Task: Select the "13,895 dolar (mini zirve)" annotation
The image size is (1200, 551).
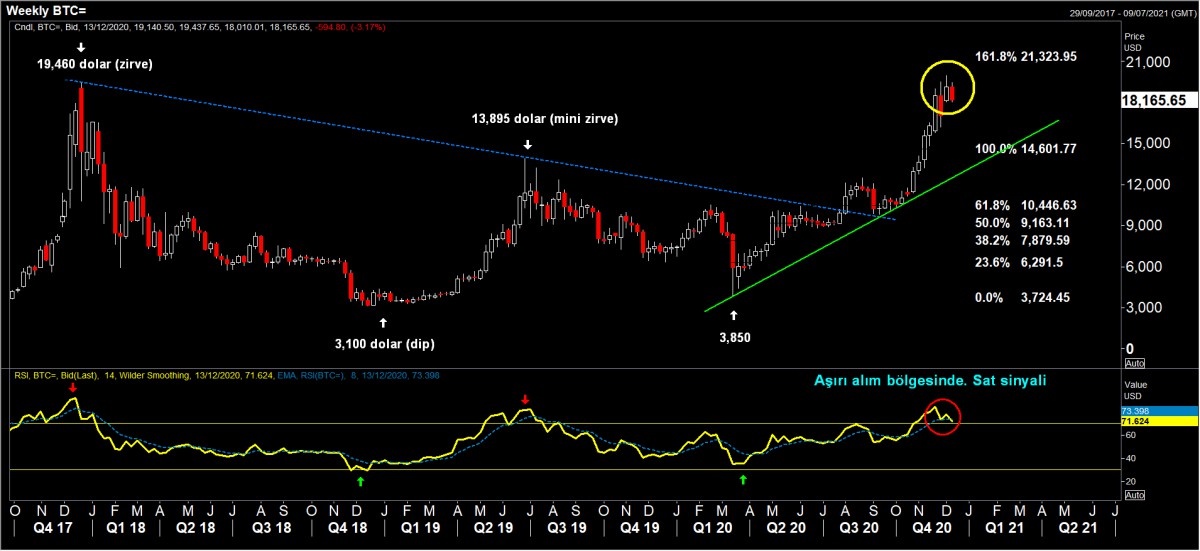Action: [545, 119]
